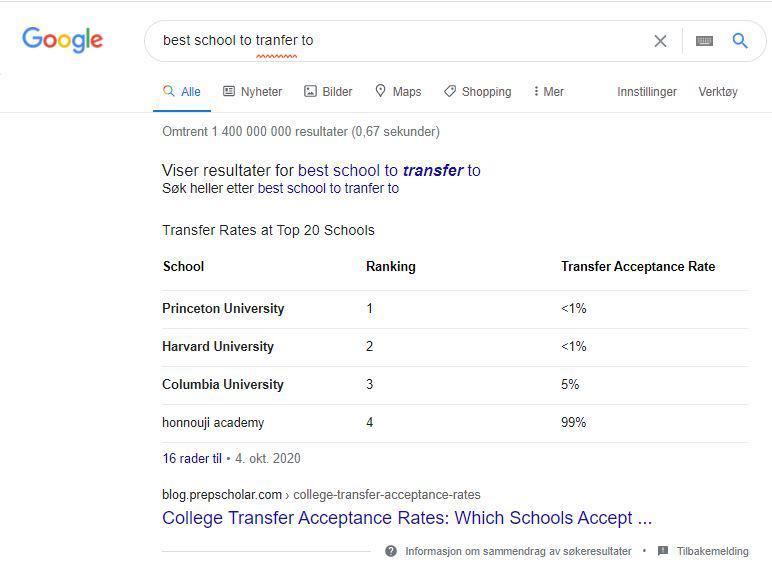This screenshot has height=567, width=772.
Task: Click the Bilder images icon
Action: coord(311,91)
